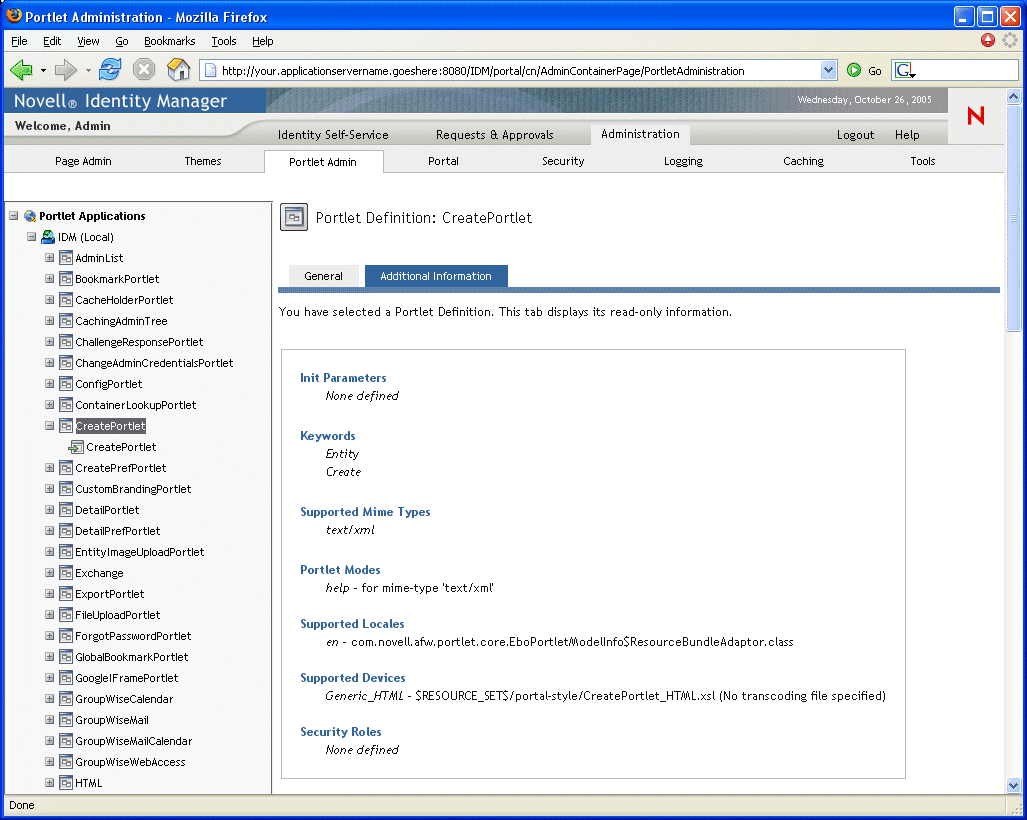Select the Administration top tab
Viewport: 1027px width, 820px height.
point(641,134)
